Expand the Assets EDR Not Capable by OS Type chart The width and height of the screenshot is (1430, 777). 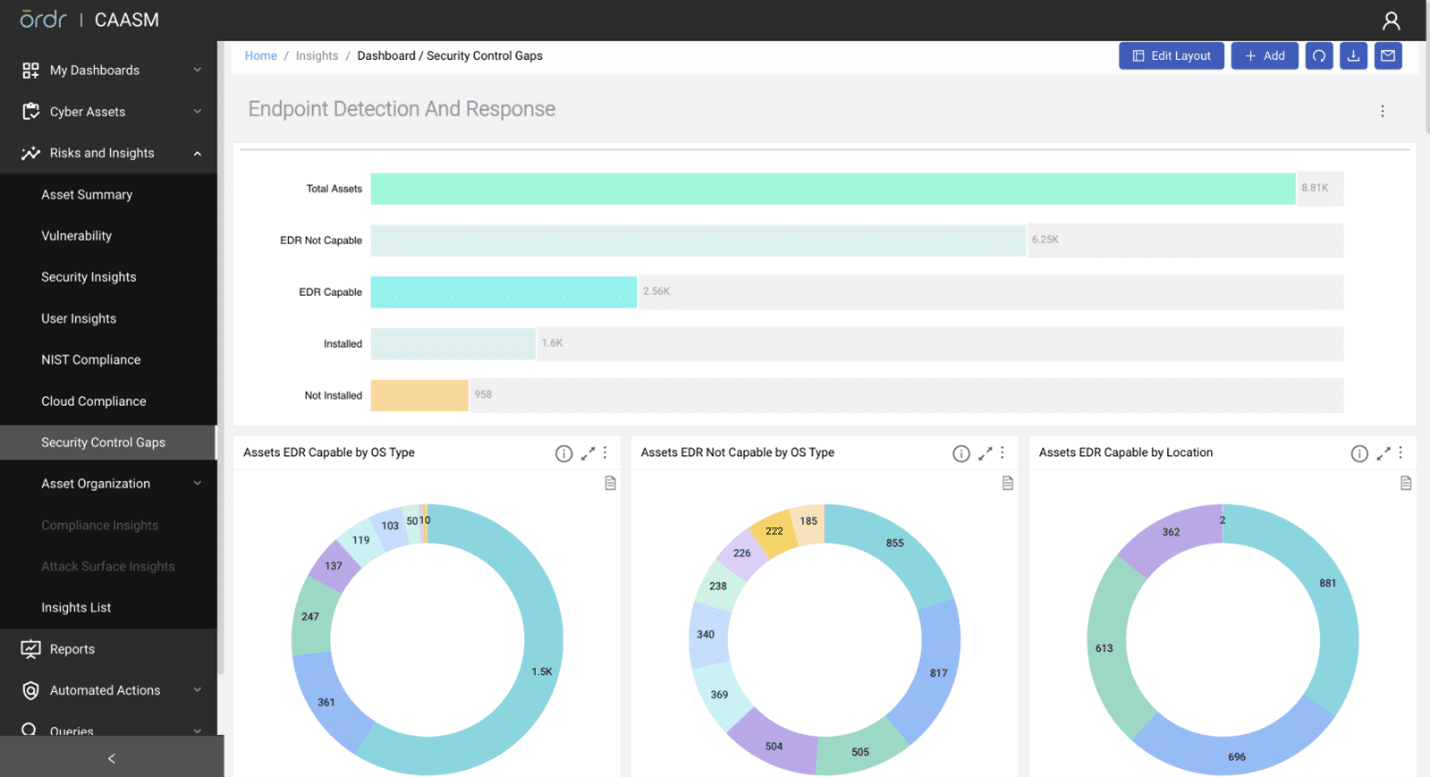tap(985, 453)
